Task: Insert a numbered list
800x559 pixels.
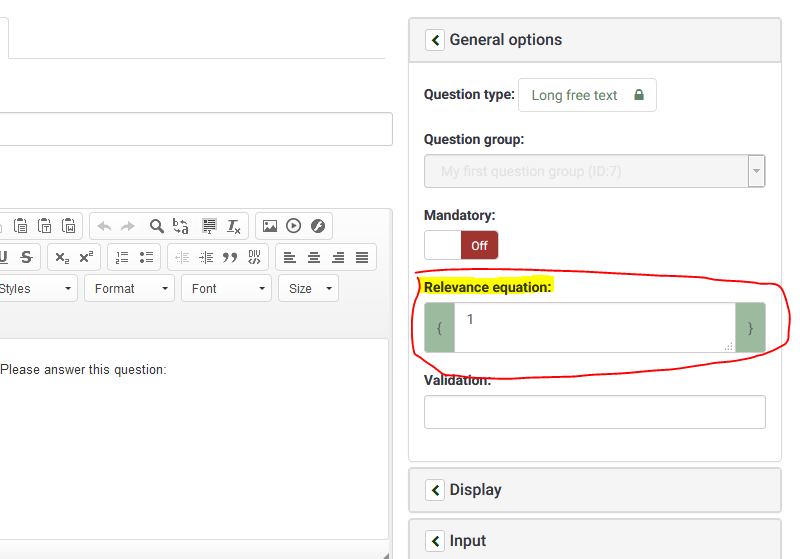Action: pos(122,257)
